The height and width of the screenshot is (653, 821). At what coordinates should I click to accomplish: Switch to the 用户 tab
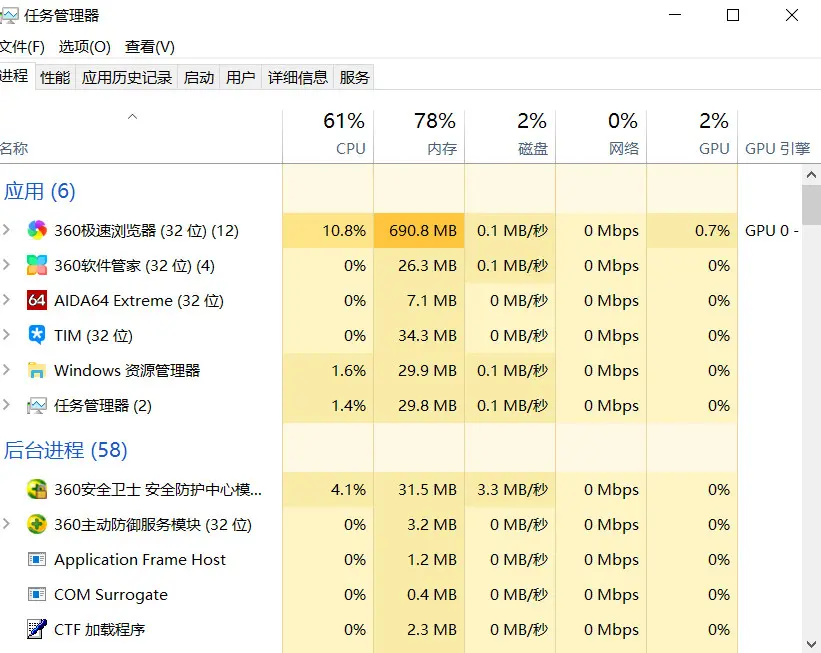click(x=241, y=78)
